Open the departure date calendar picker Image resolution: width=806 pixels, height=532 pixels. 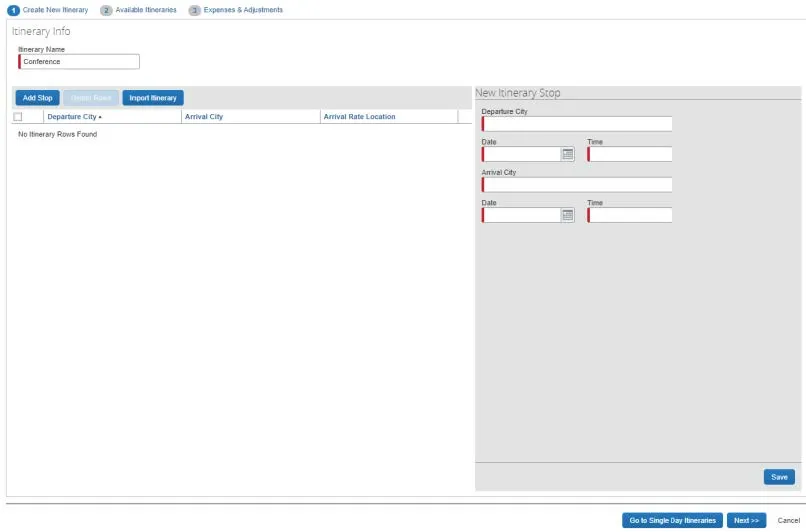click(567, 154)
